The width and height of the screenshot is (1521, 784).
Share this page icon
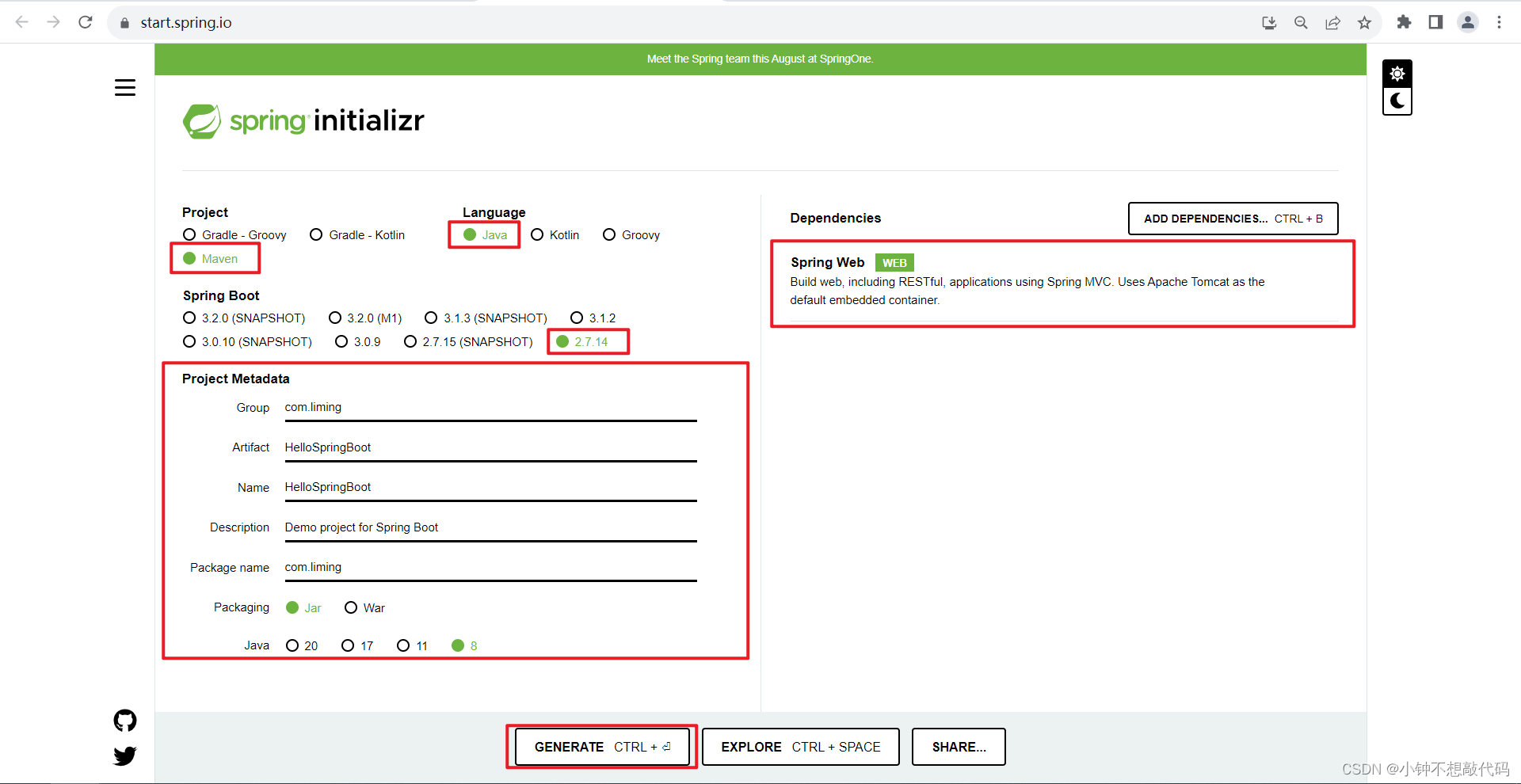(1332, 23)
